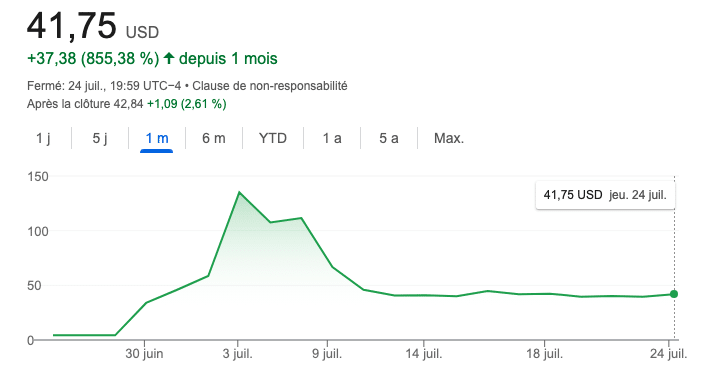Viewport: 702px width, 377px height.
Task: Select the 1 j time range tab
Action: click(x=43, y=138)
